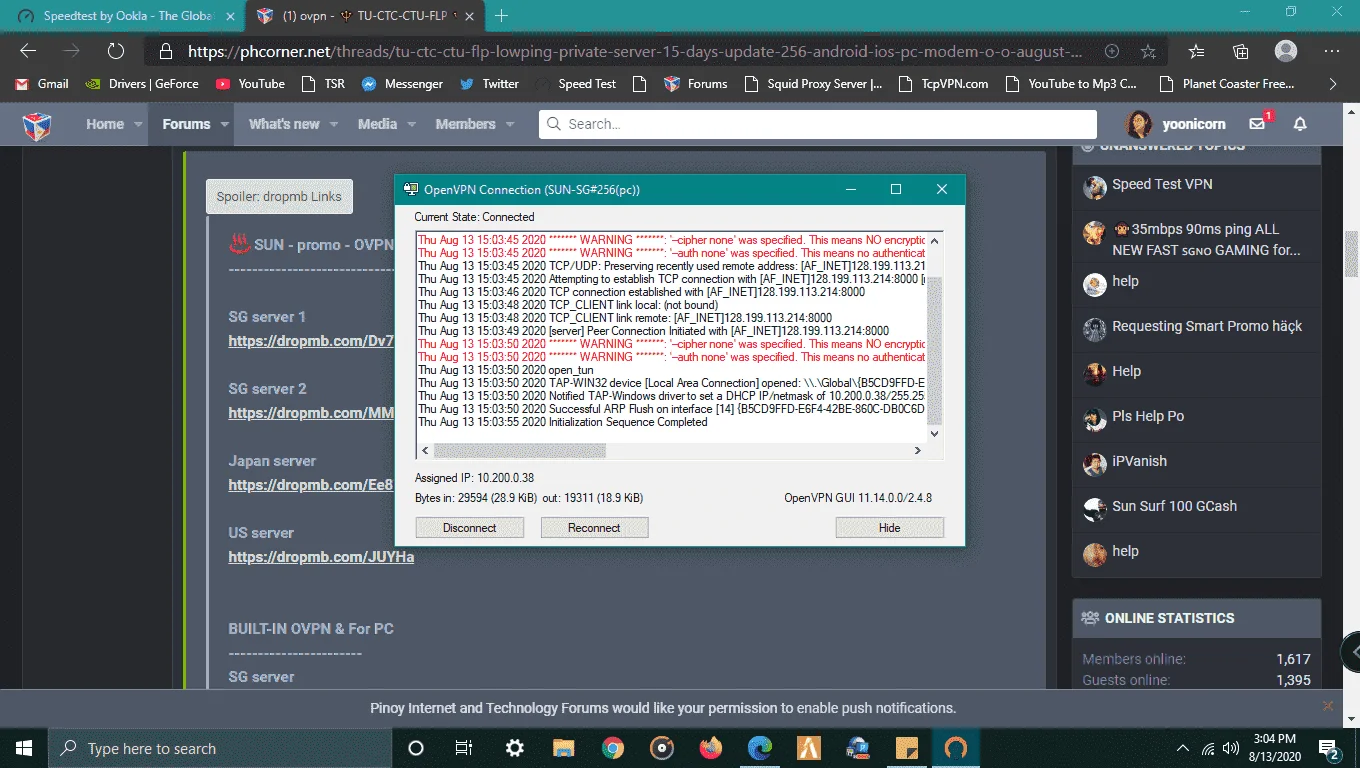Open the Japan server dropmb link
Image resolution: width=1360 pixels, height=768 pixels.
pos(311,485)
